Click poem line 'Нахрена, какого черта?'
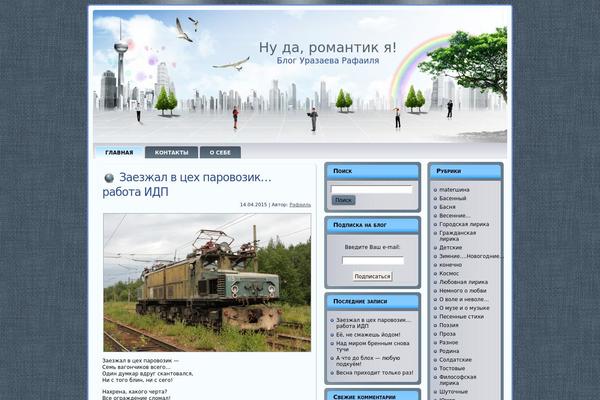 pos(134,392)
